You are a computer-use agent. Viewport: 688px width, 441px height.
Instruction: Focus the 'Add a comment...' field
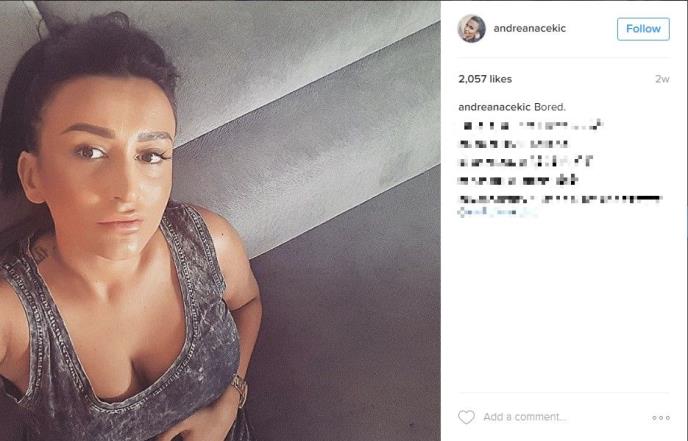(525, 417)
